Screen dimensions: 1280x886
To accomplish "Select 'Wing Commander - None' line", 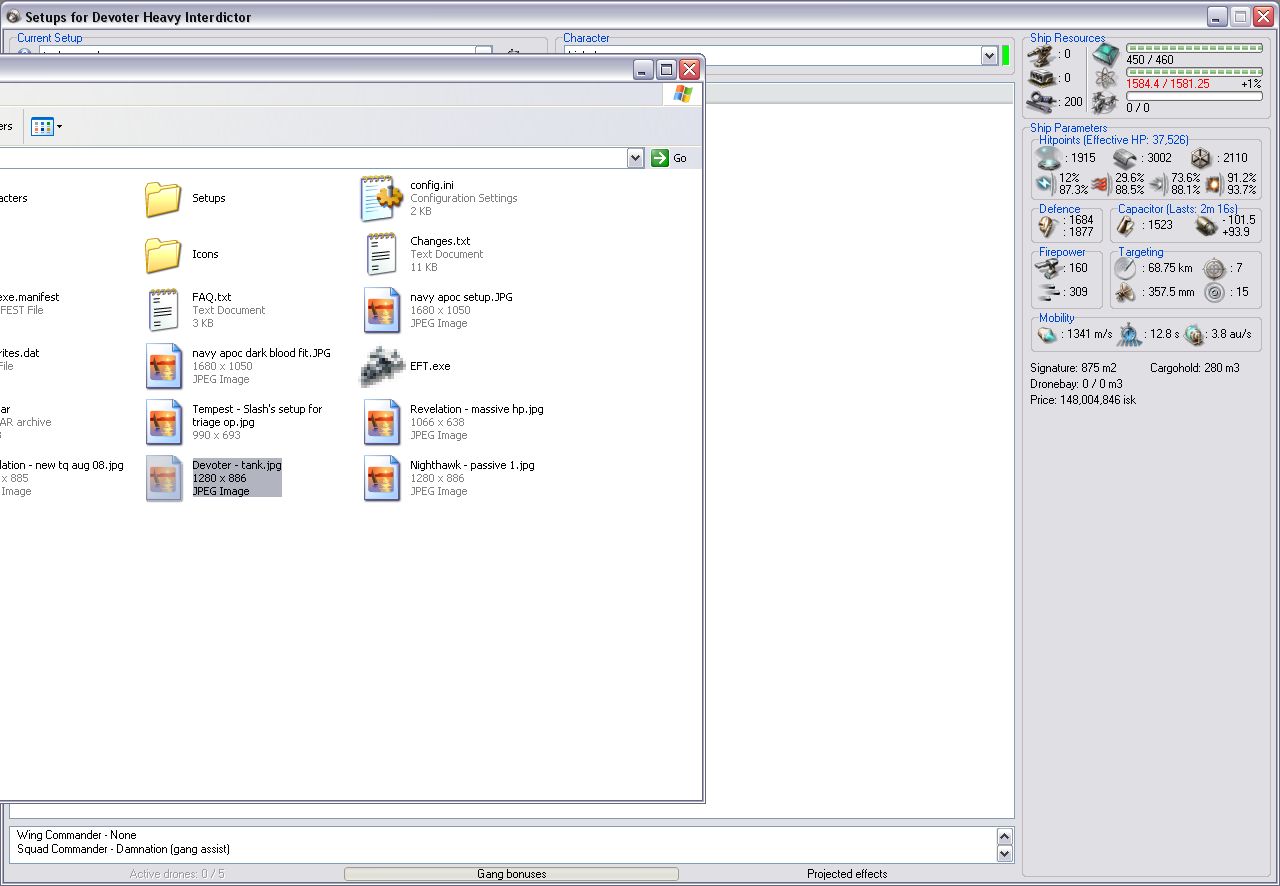I will click(77, 835).
